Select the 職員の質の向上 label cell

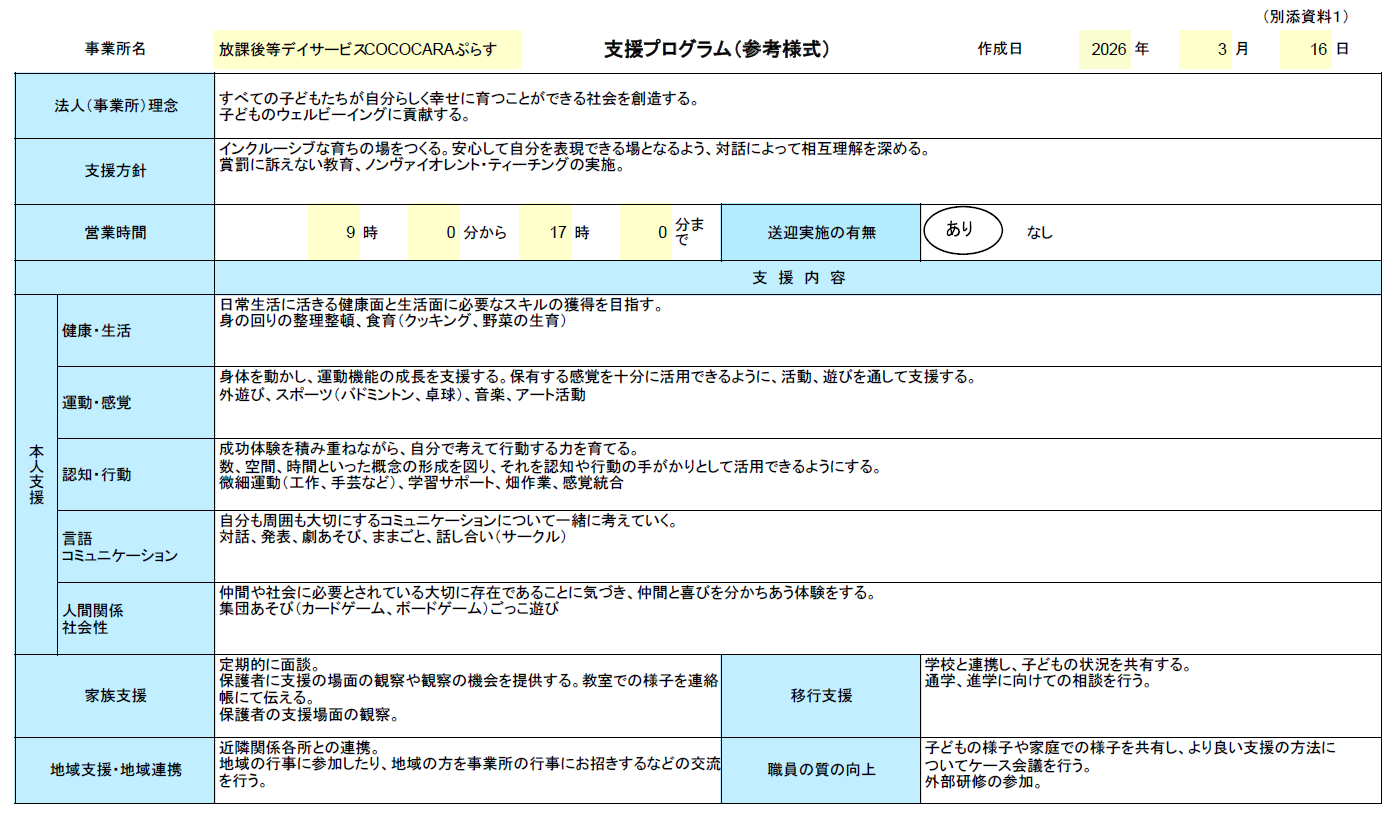click(x=821, y=770)
